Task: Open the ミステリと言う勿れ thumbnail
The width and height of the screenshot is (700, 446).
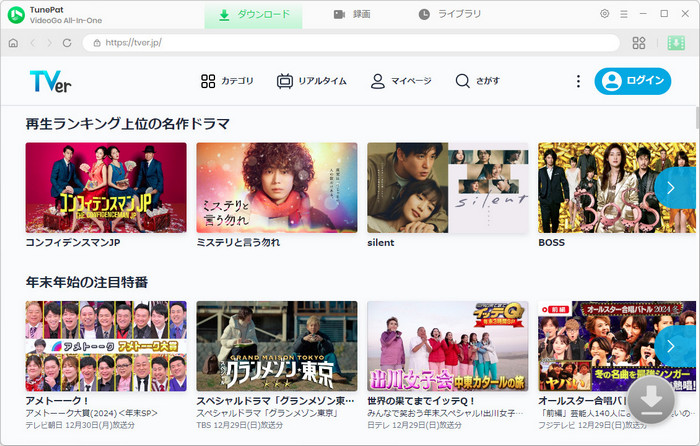Action: click(x=277, y=188)
